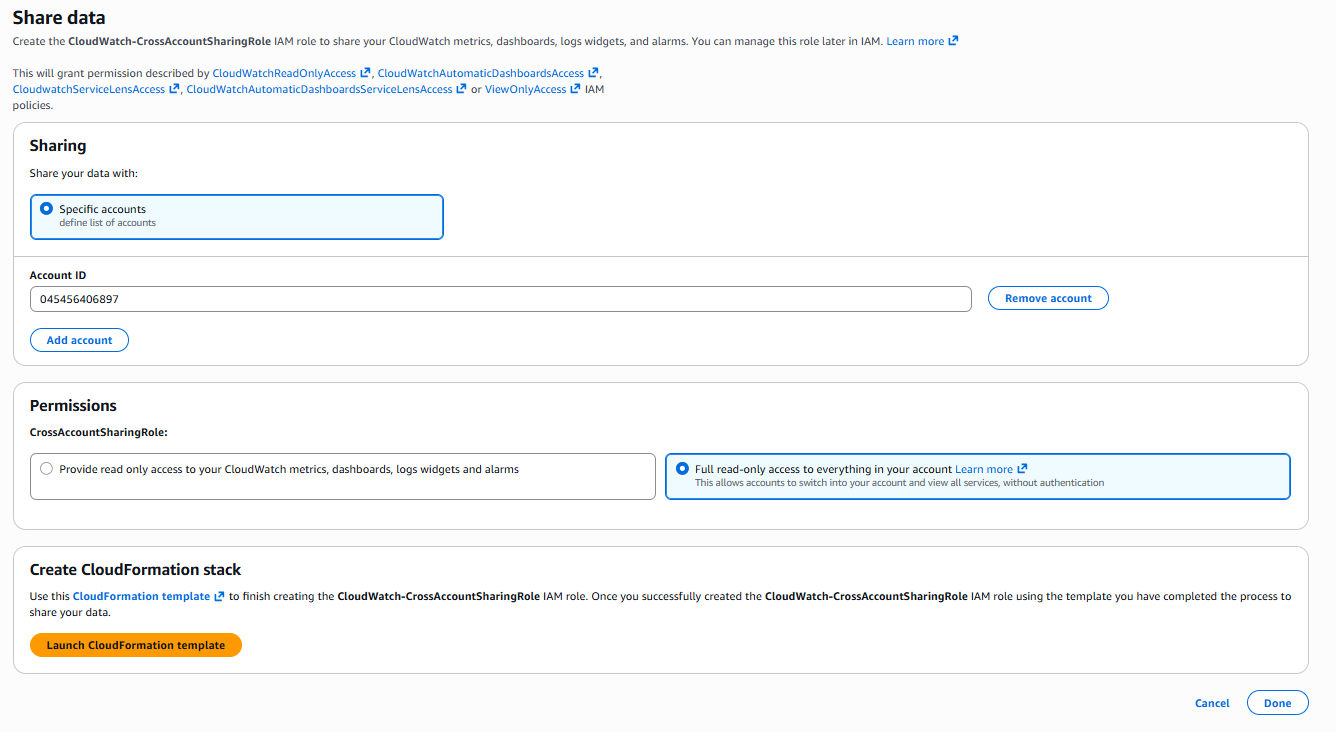The height and width of the screenshot is (732, 1336).
Task: Open the CloudWatchReadOnlyAccess policy link
Action: coord(291,73)
